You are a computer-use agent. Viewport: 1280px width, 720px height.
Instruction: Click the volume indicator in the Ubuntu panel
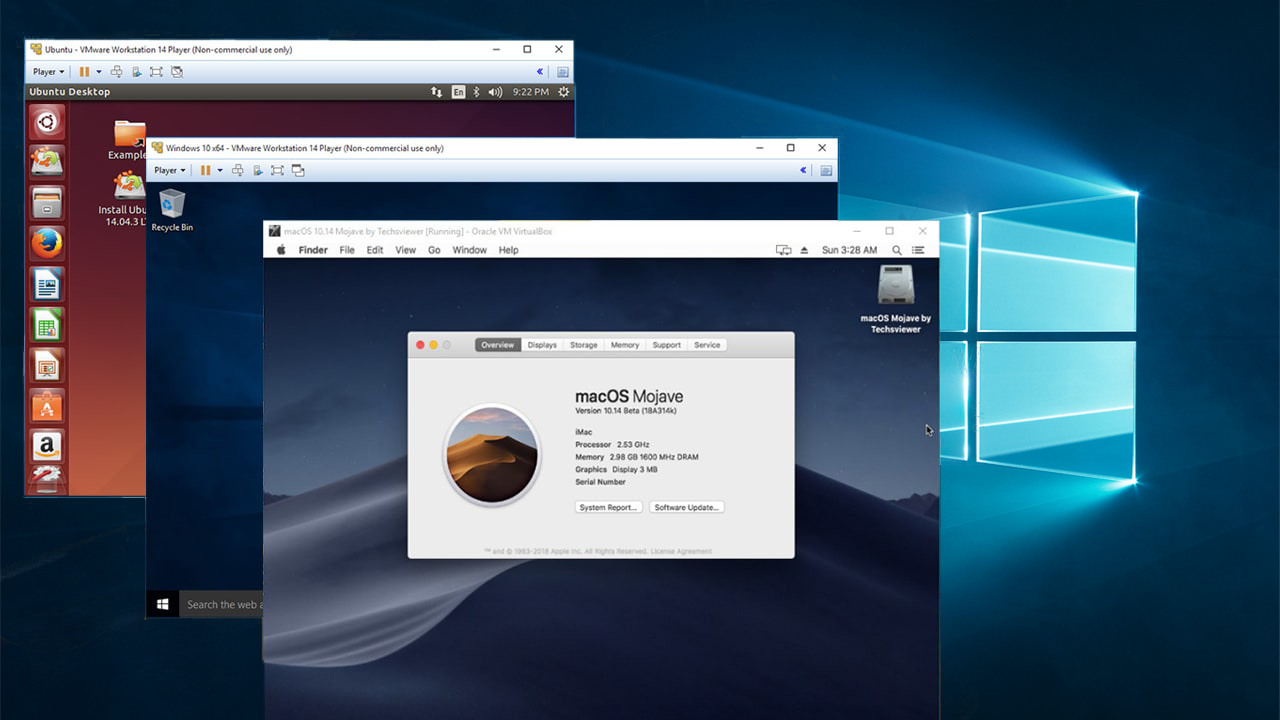494,91
